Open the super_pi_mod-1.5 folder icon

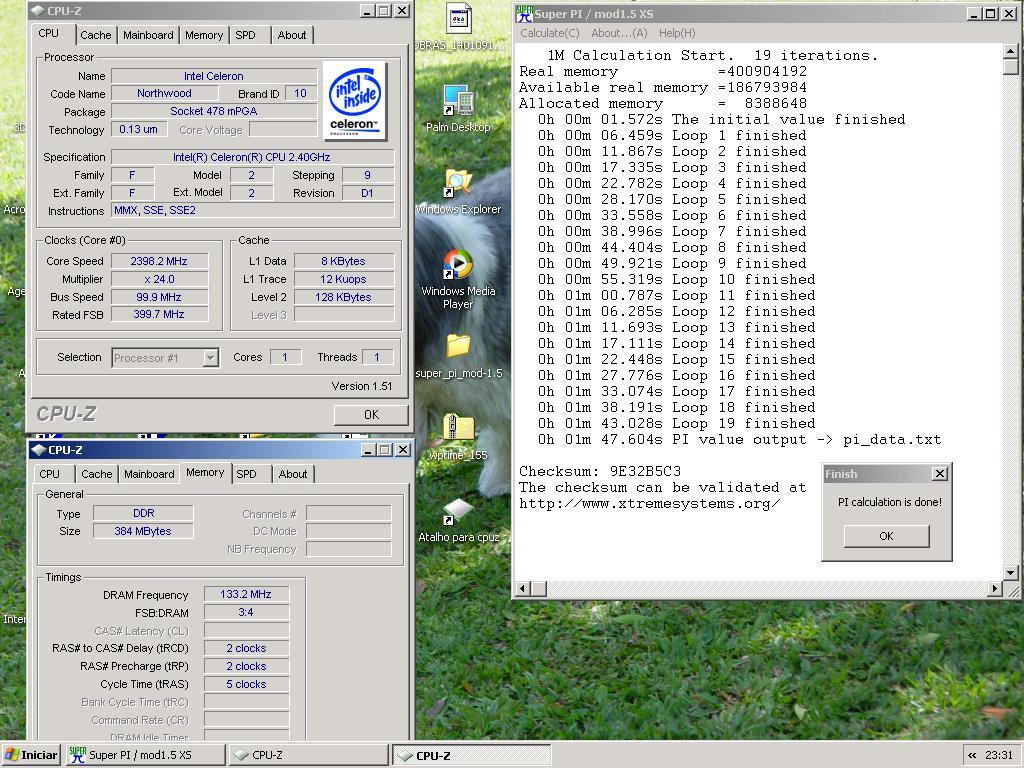(458, 345)
